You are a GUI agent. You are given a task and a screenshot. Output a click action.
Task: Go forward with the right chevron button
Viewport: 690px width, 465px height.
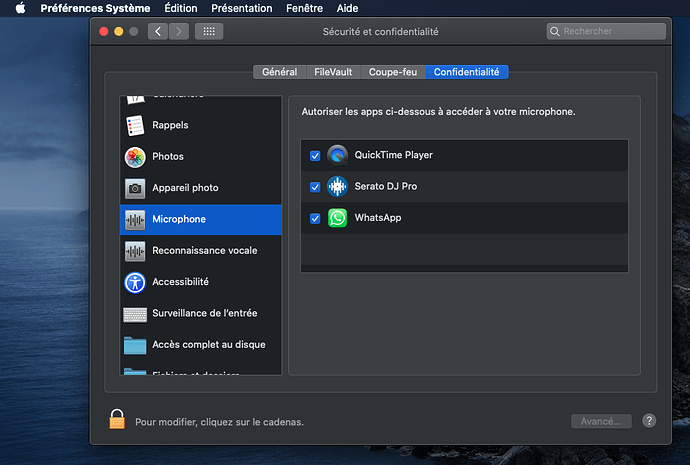pyautogui.click(x=179, y=31)
